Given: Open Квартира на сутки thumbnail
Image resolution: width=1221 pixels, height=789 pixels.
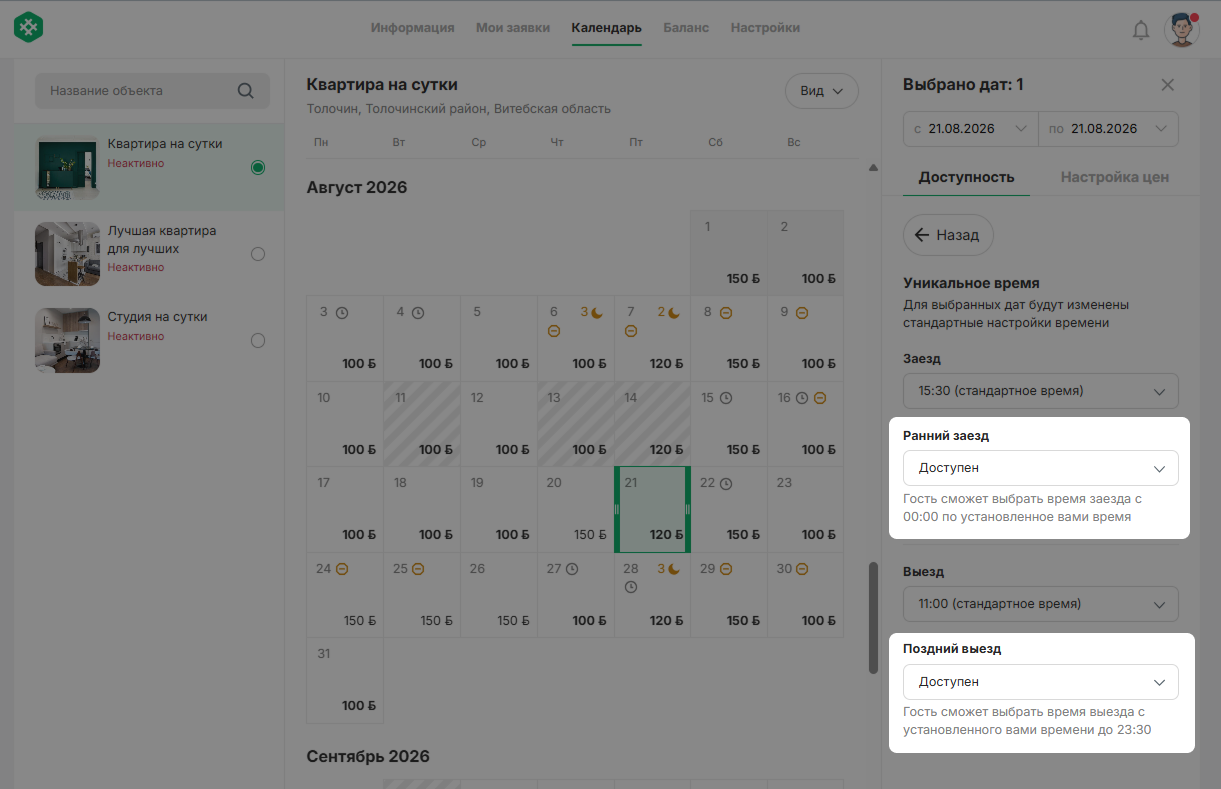Looking at the screenshot, I should pos(67,167).
